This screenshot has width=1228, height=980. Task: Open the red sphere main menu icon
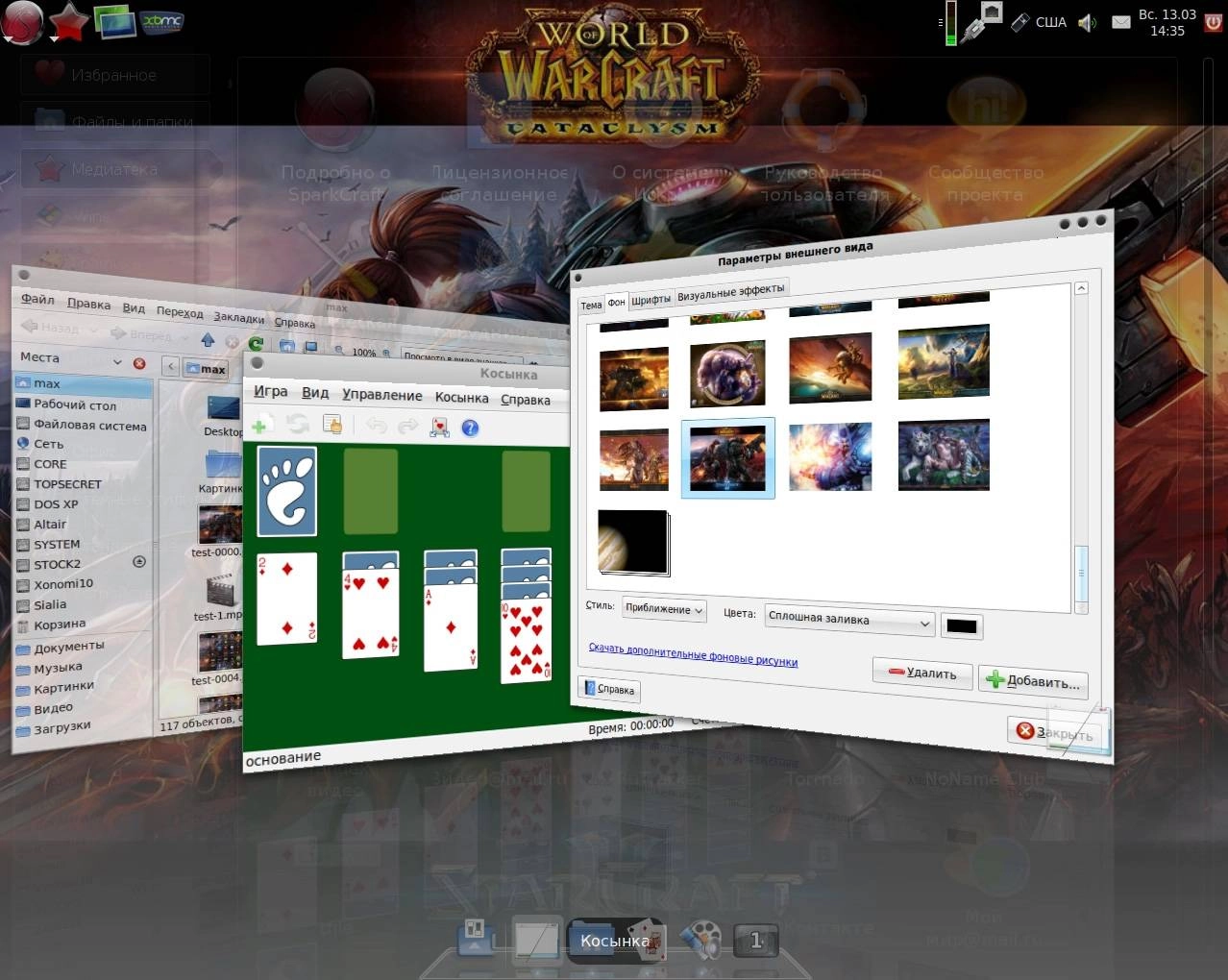22,21
